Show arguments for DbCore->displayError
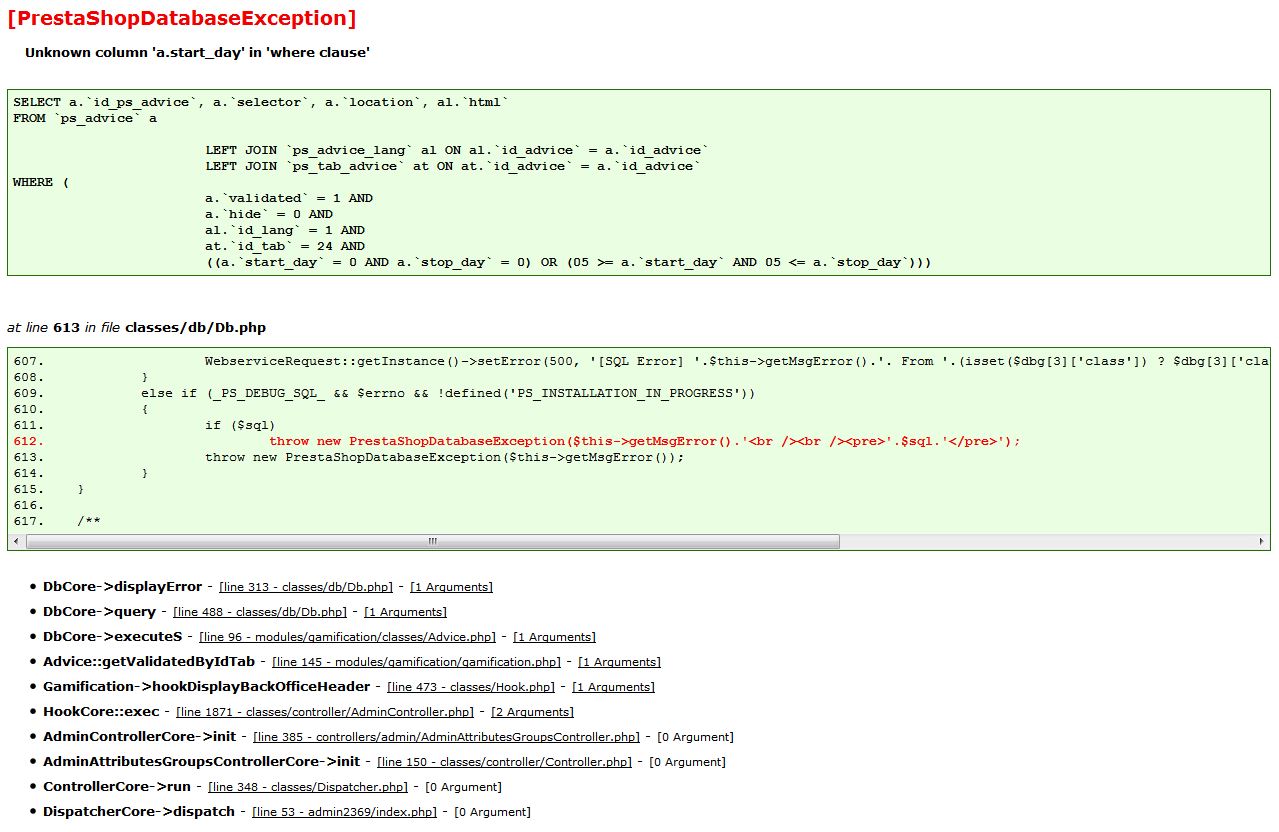Image resolution: width=1279 pixels, height=832 pixels. 451,587
